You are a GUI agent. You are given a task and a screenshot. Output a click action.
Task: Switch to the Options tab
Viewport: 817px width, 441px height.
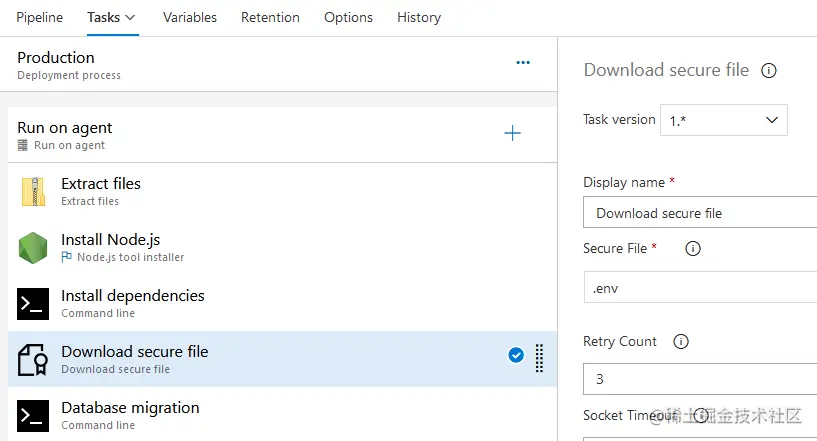click(348, 17)
